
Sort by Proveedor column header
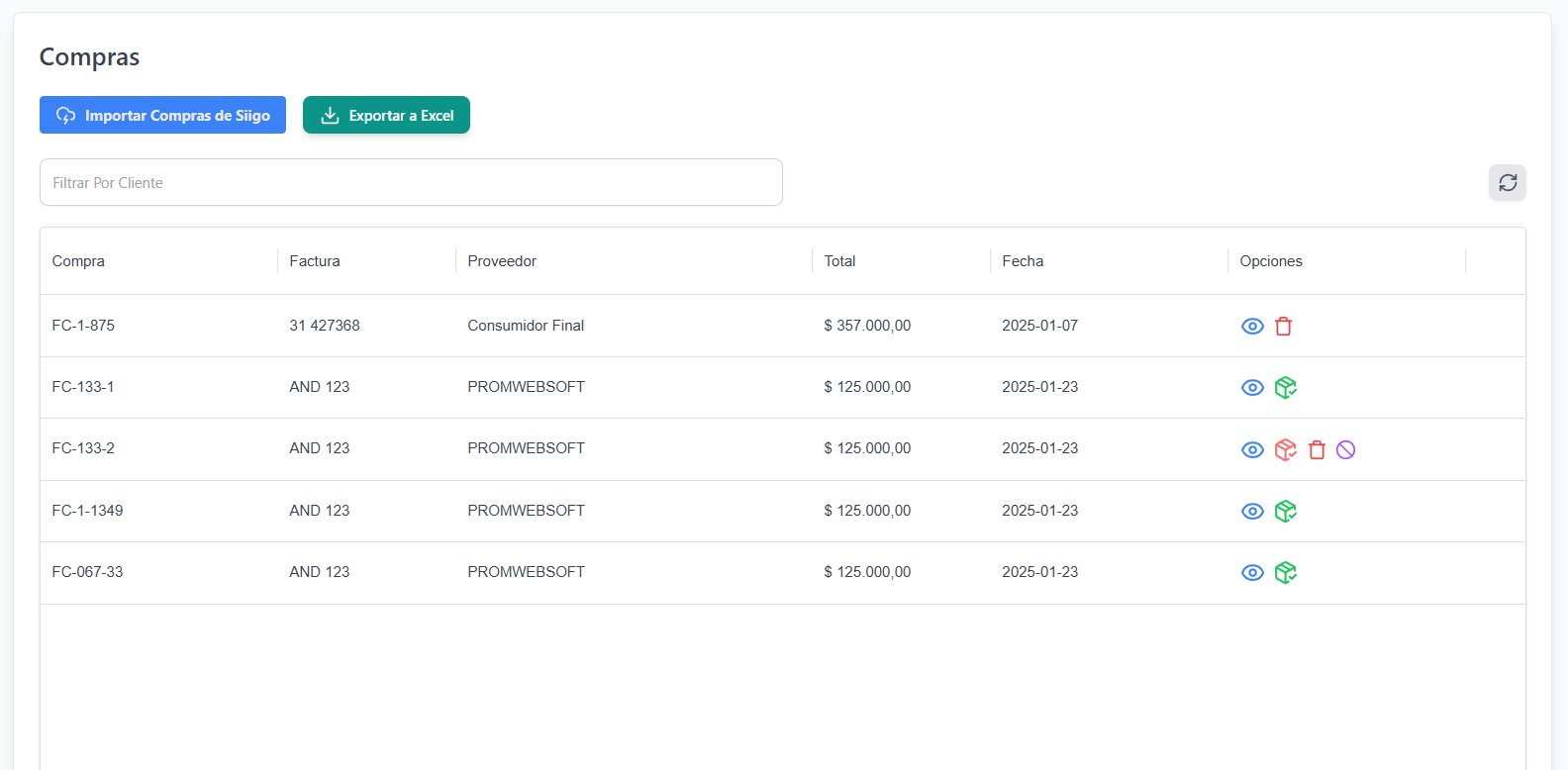click(x=502, y=261)
